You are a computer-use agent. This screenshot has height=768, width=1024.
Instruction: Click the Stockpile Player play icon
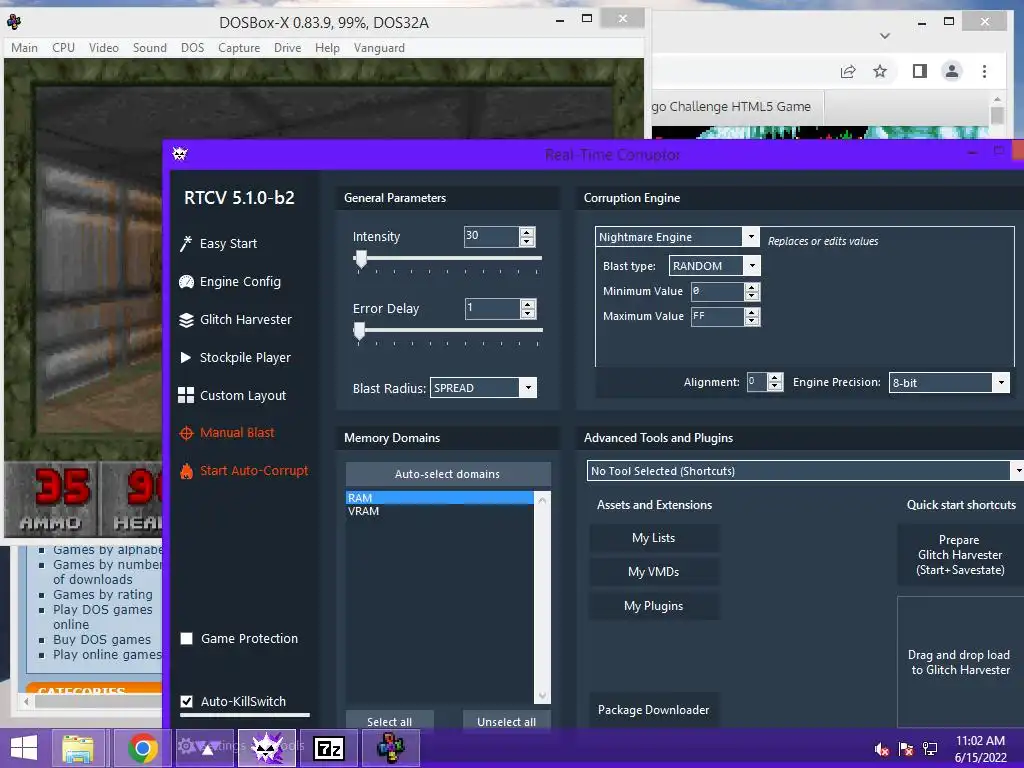[x=185, y=357]
